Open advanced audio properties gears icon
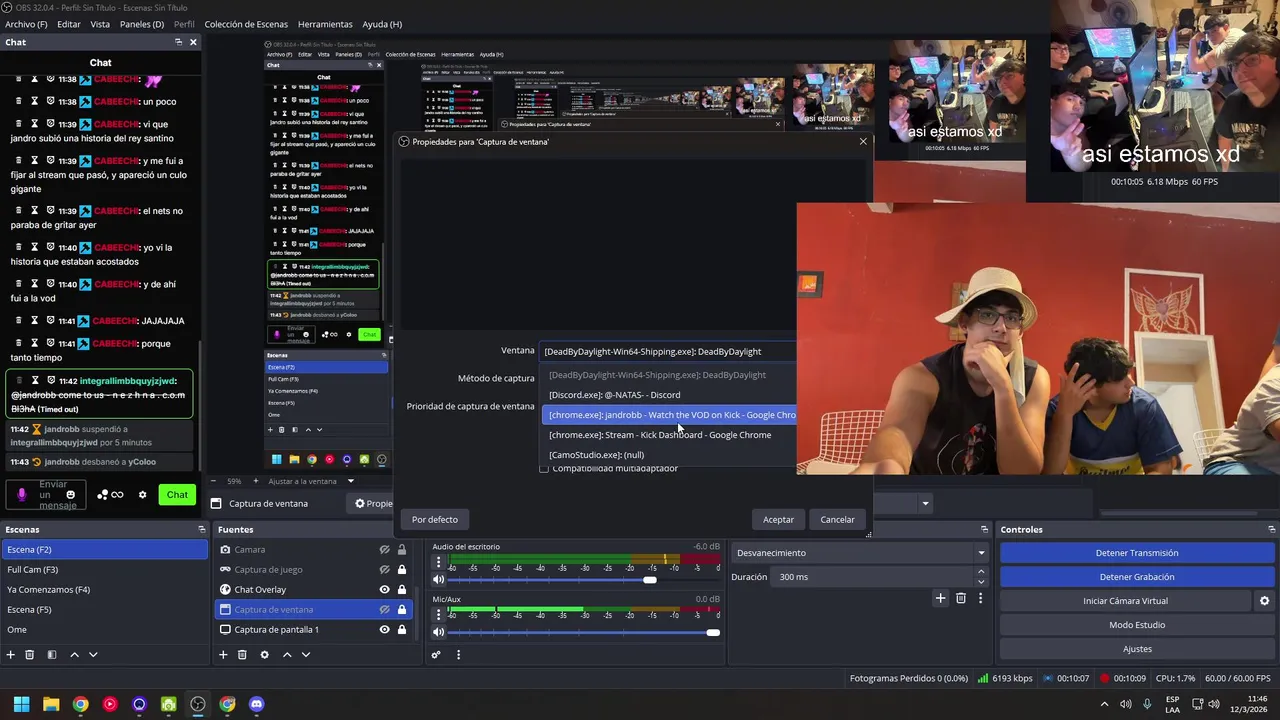Image resolution: width=1280 pixels, height=720 pixels. (436, 655)
